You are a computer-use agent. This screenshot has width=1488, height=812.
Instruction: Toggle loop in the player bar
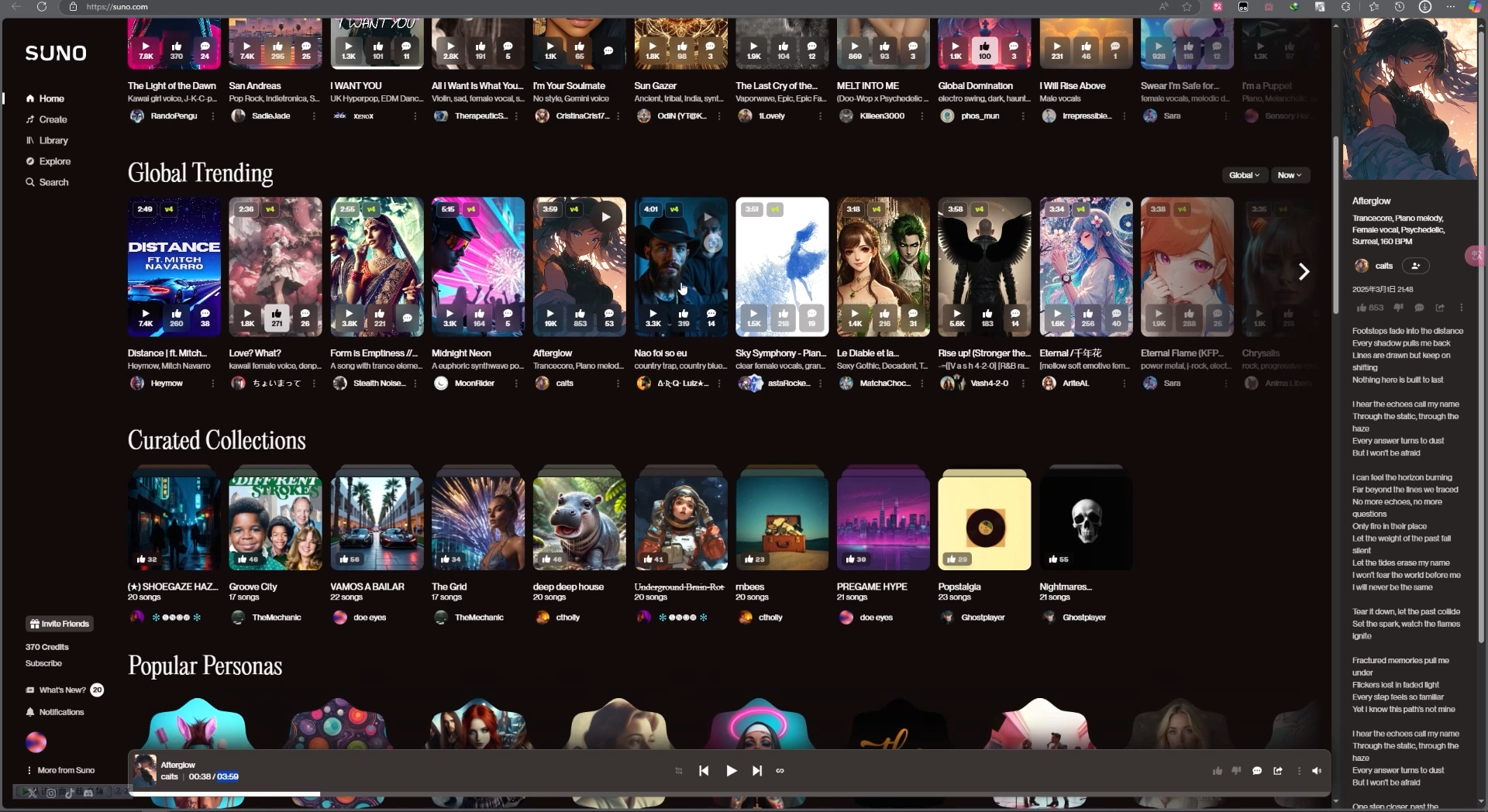coord(780,770)
